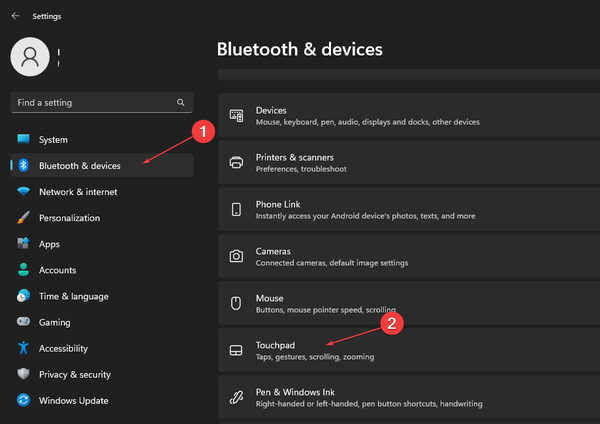The width and height of the screenshot is (600, 424).
Task: Open Network & internet section
Action: (77, 192)
